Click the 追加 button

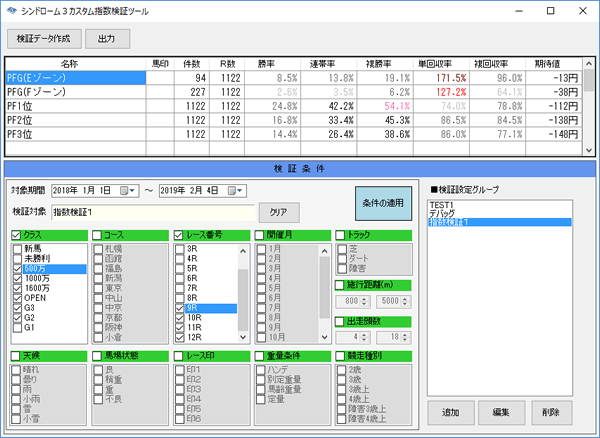point(451,412)
